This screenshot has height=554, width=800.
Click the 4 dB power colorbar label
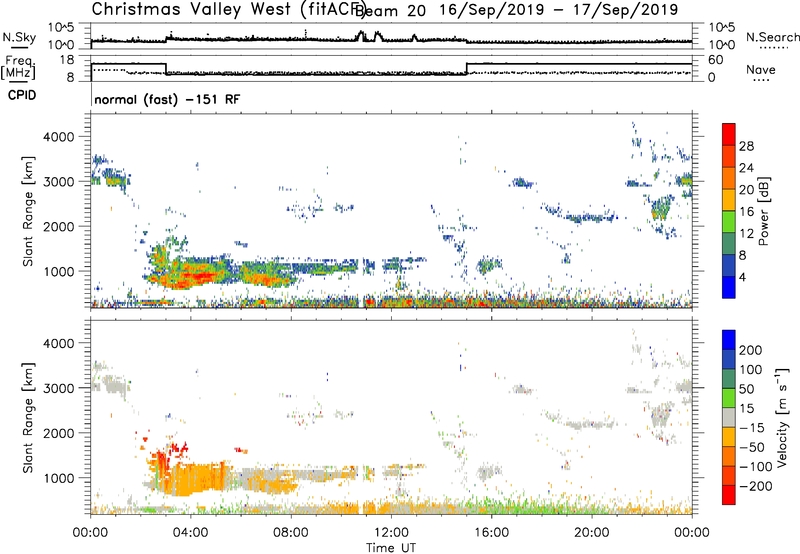coord(743,277)
